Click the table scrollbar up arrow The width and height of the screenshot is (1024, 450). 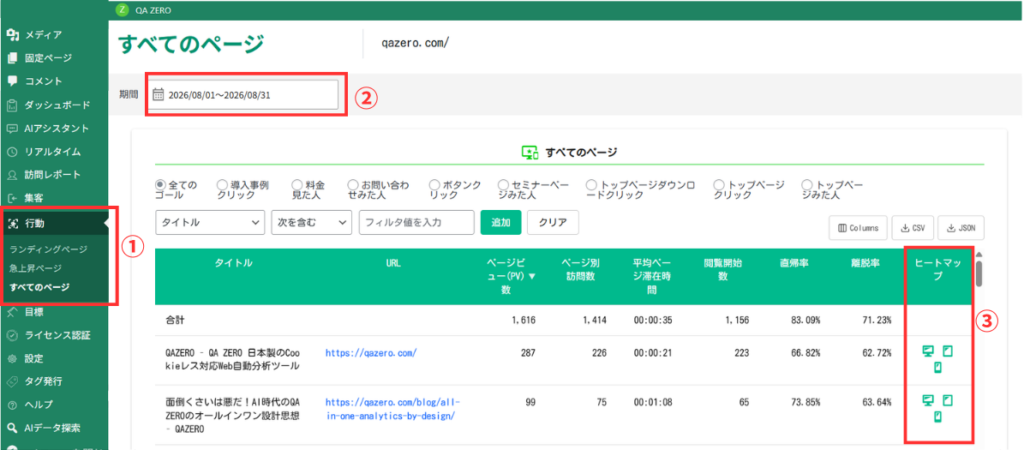click(x=979, y=255)
